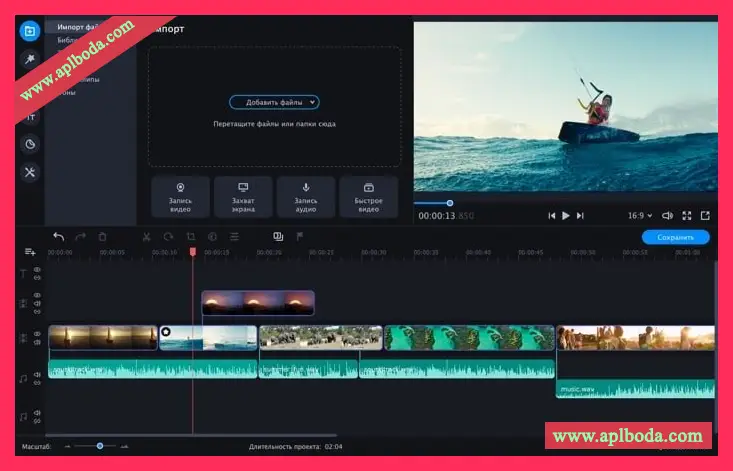Click the Длительность проекта: 02:04 text
Image resolution: width=733 pixels, height=471 pixels.
(x=295, y=447)
